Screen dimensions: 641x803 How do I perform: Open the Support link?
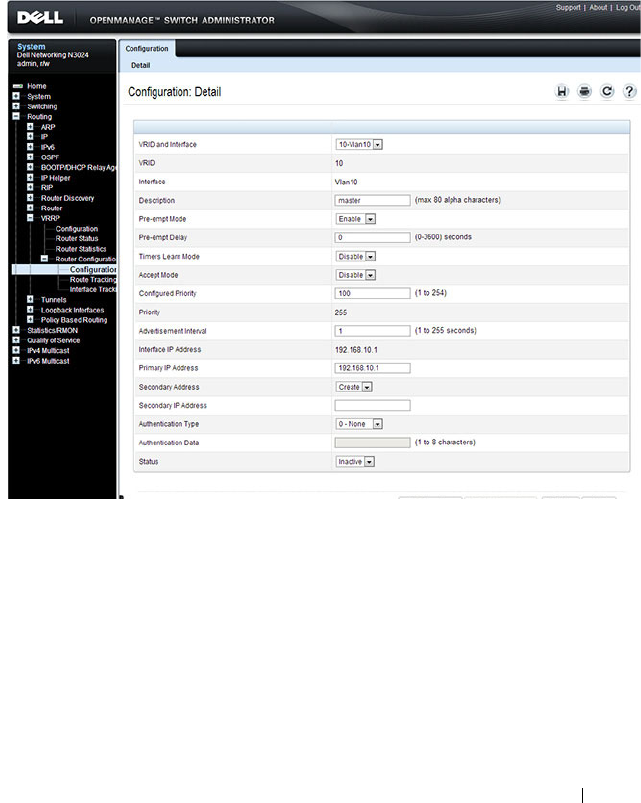tap(568, 7)
